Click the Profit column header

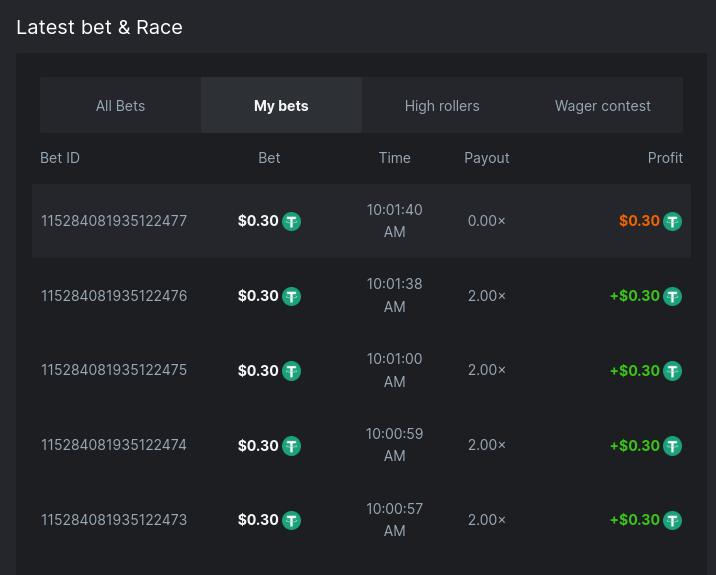point(665,158)
